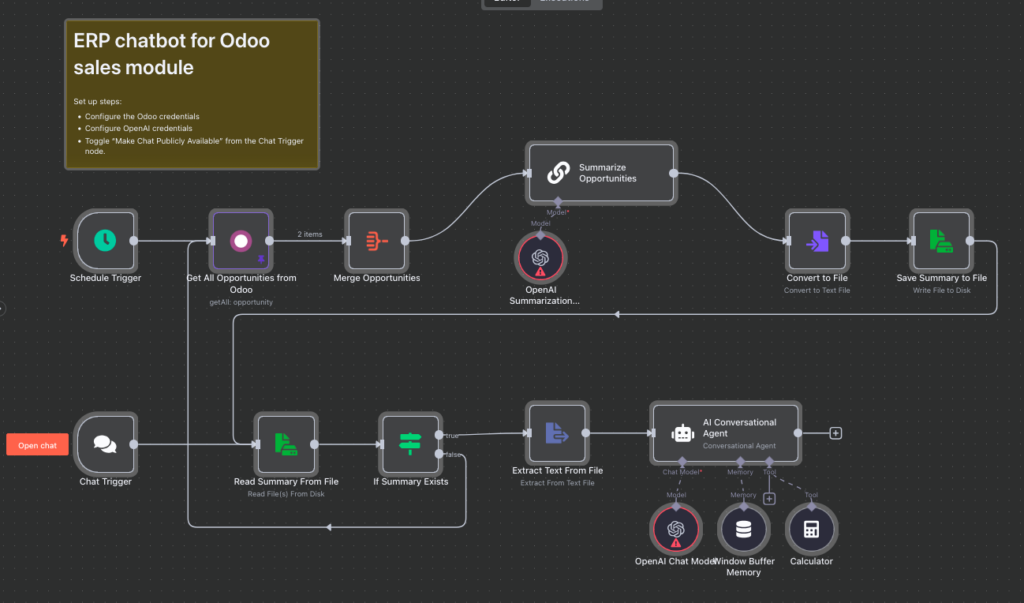Click the false output of If Summary Exists

pos(439,454)
